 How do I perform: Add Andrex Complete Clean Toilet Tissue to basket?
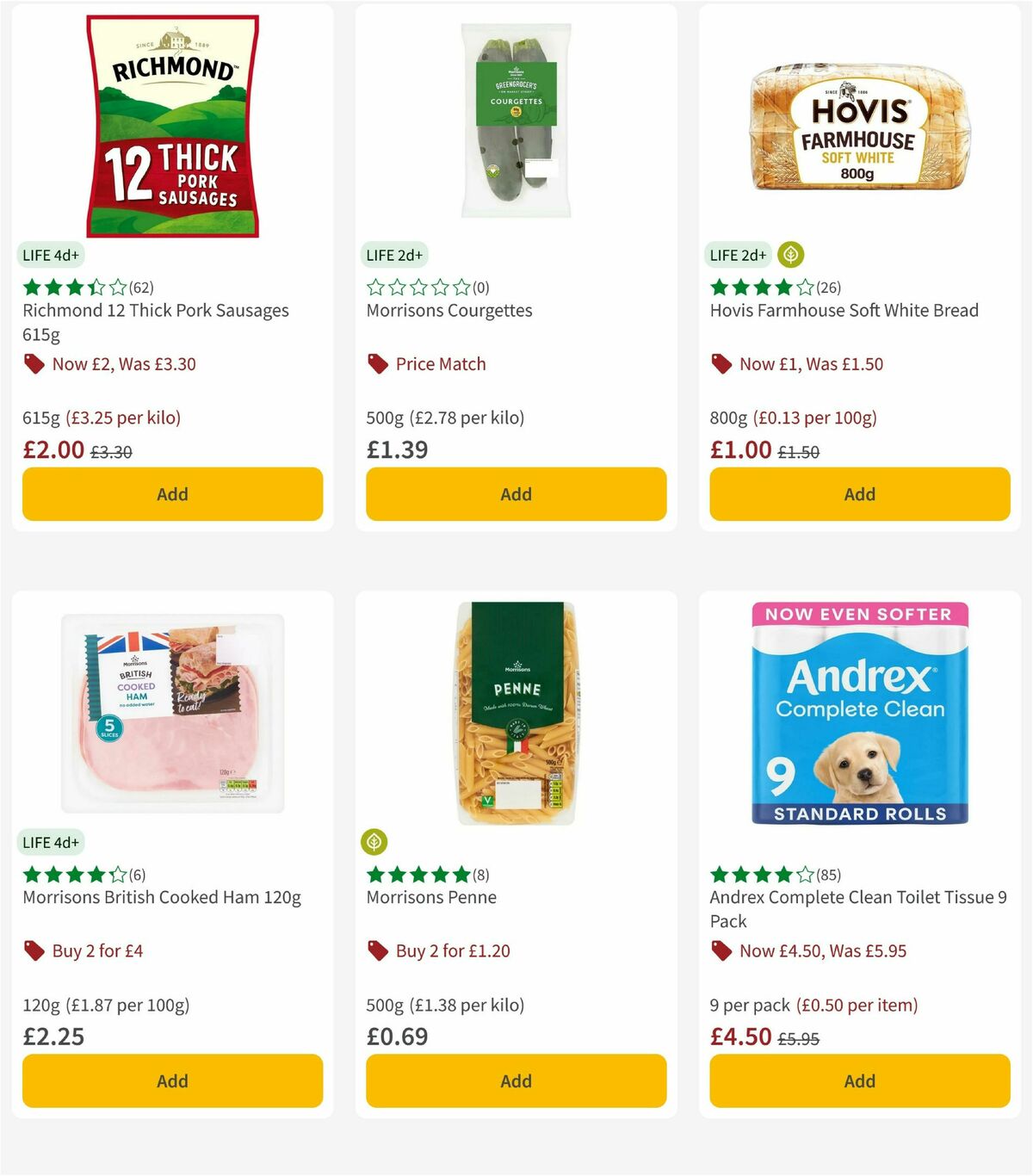858,1080
